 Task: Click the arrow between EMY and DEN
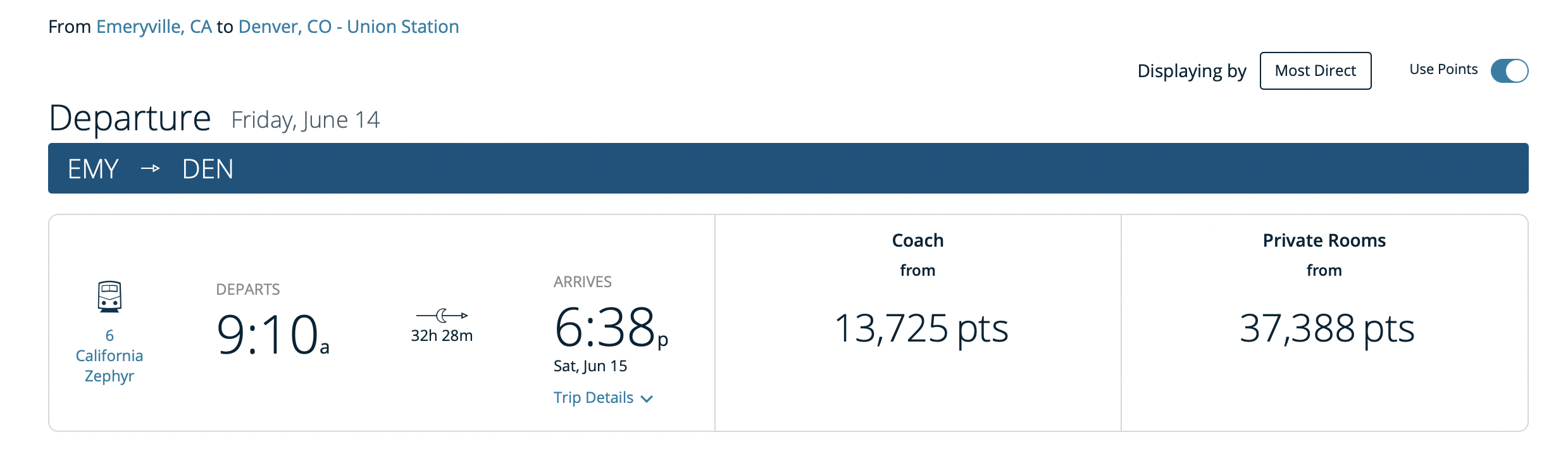[150, 169]
